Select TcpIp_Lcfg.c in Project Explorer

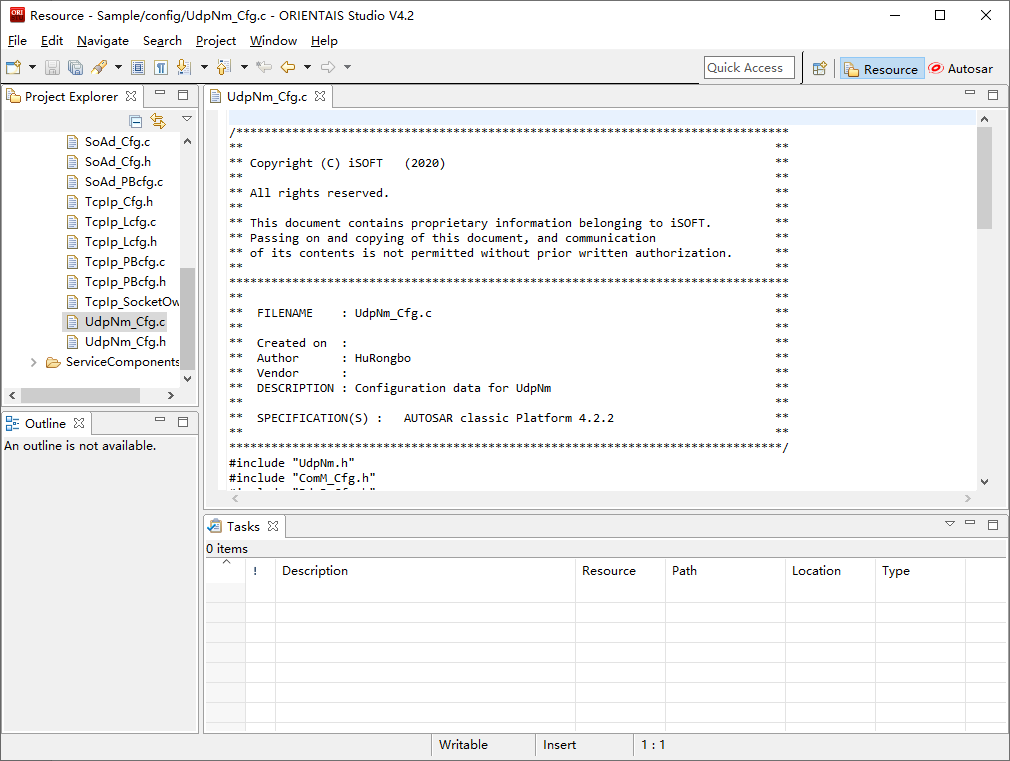(x=120, y=222)
